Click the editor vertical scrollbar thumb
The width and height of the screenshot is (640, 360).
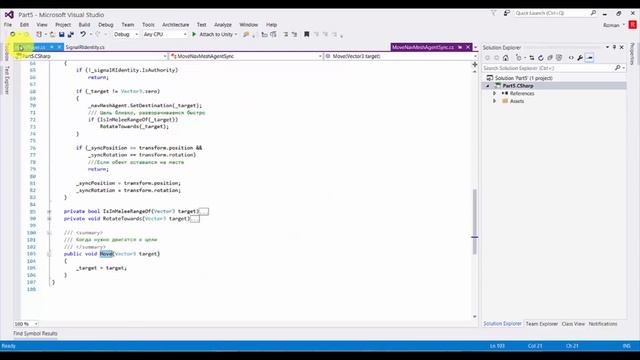click(x=474, y=222)
